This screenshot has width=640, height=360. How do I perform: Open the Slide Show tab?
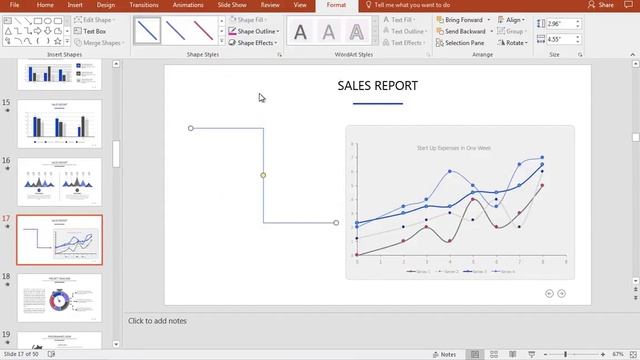(232, 5)
